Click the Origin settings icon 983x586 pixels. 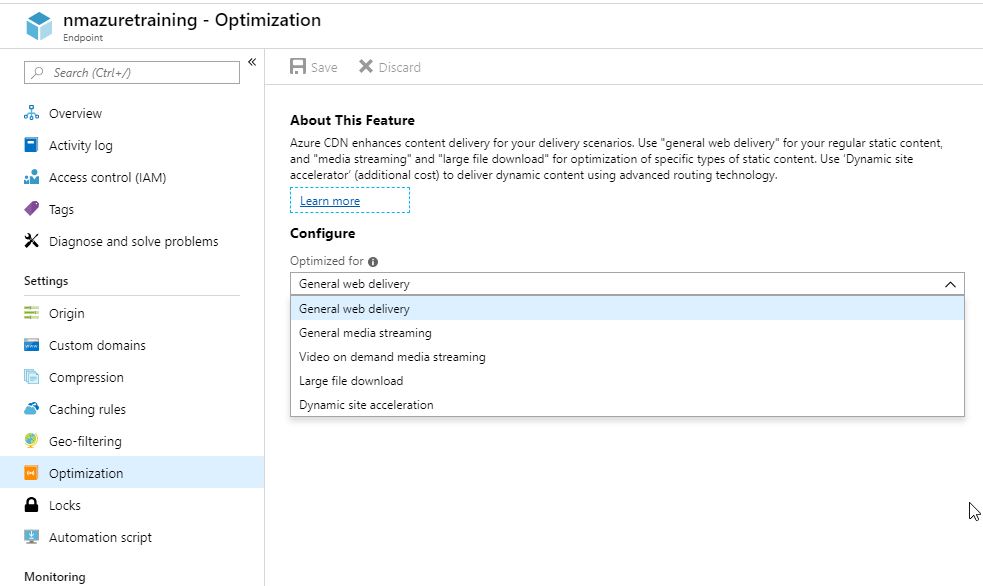31,313
